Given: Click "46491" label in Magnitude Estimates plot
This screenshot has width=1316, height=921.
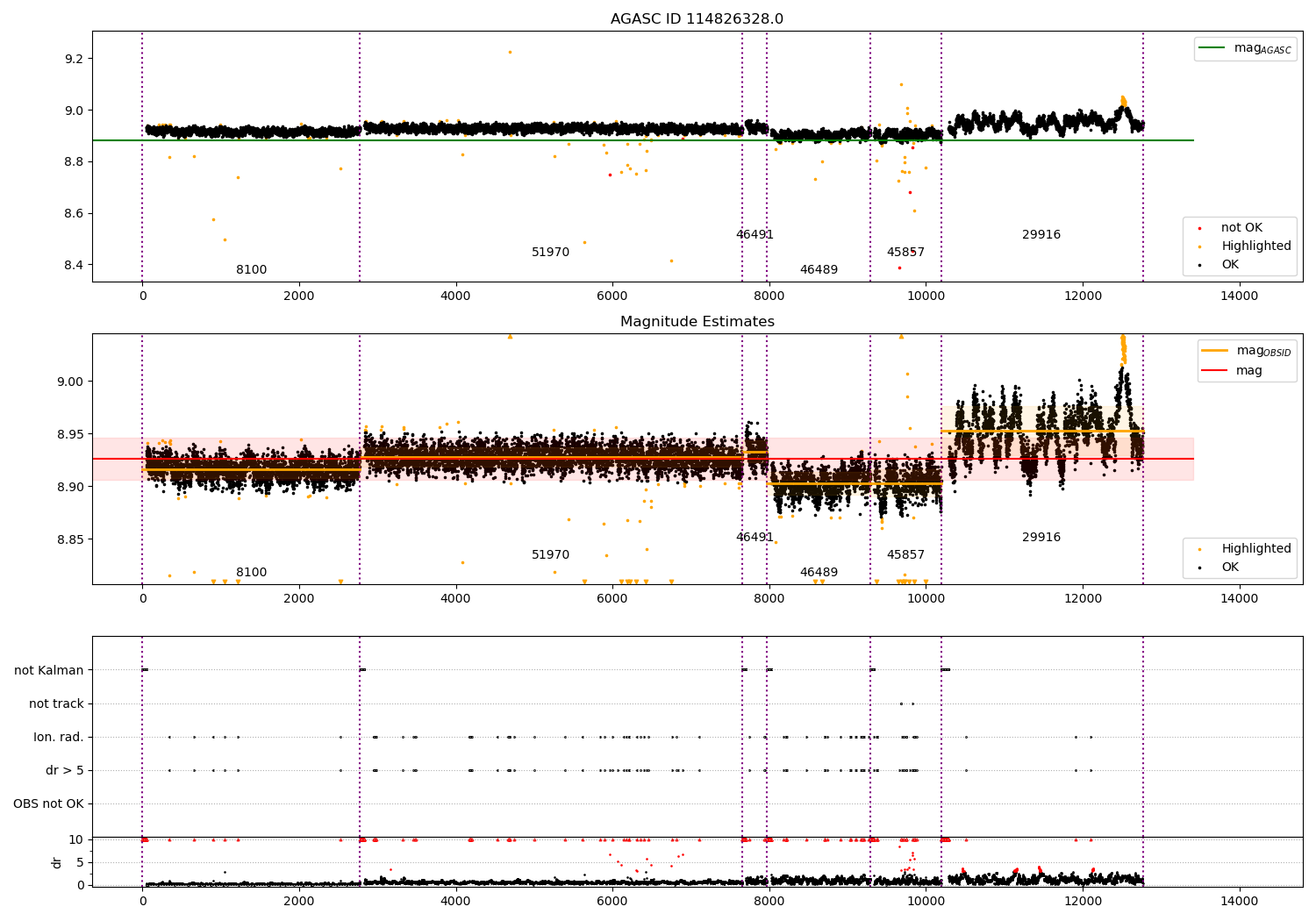Looking at the screenshot, I should coord(755,538).
